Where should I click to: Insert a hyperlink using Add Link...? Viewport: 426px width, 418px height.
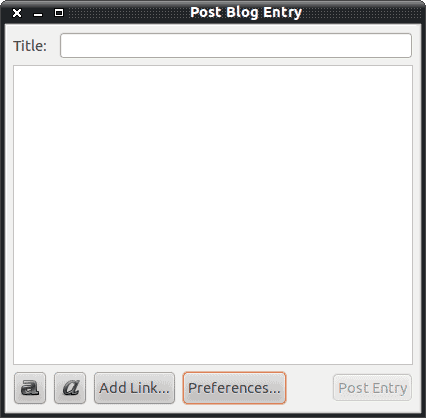pos(134,388)
